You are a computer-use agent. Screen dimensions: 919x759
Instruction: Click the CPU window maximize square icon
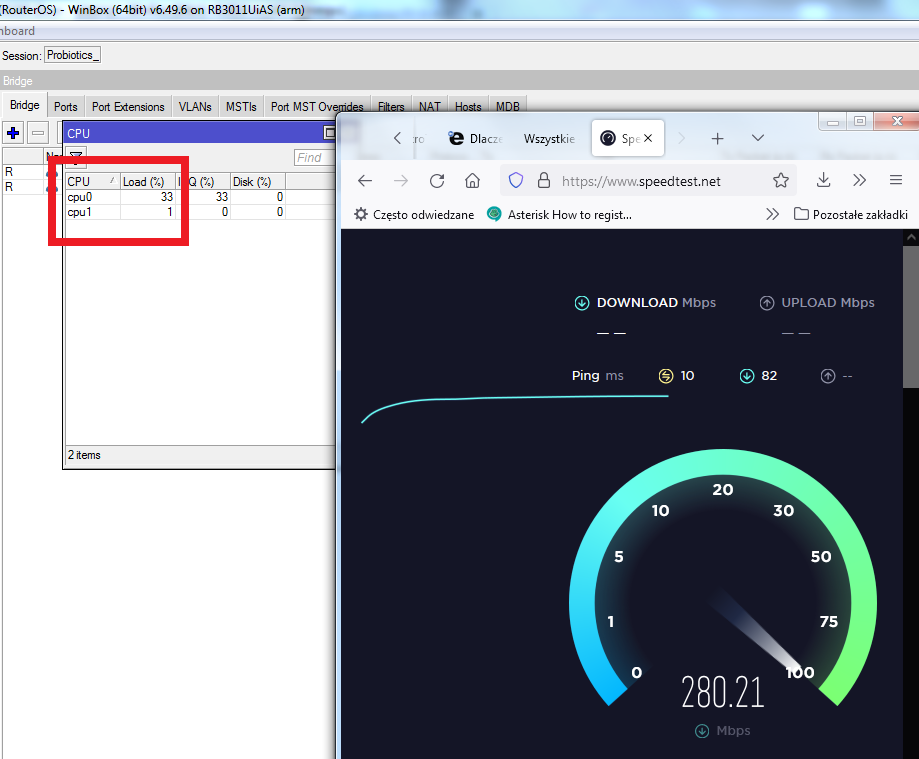(x=329, y=133)
